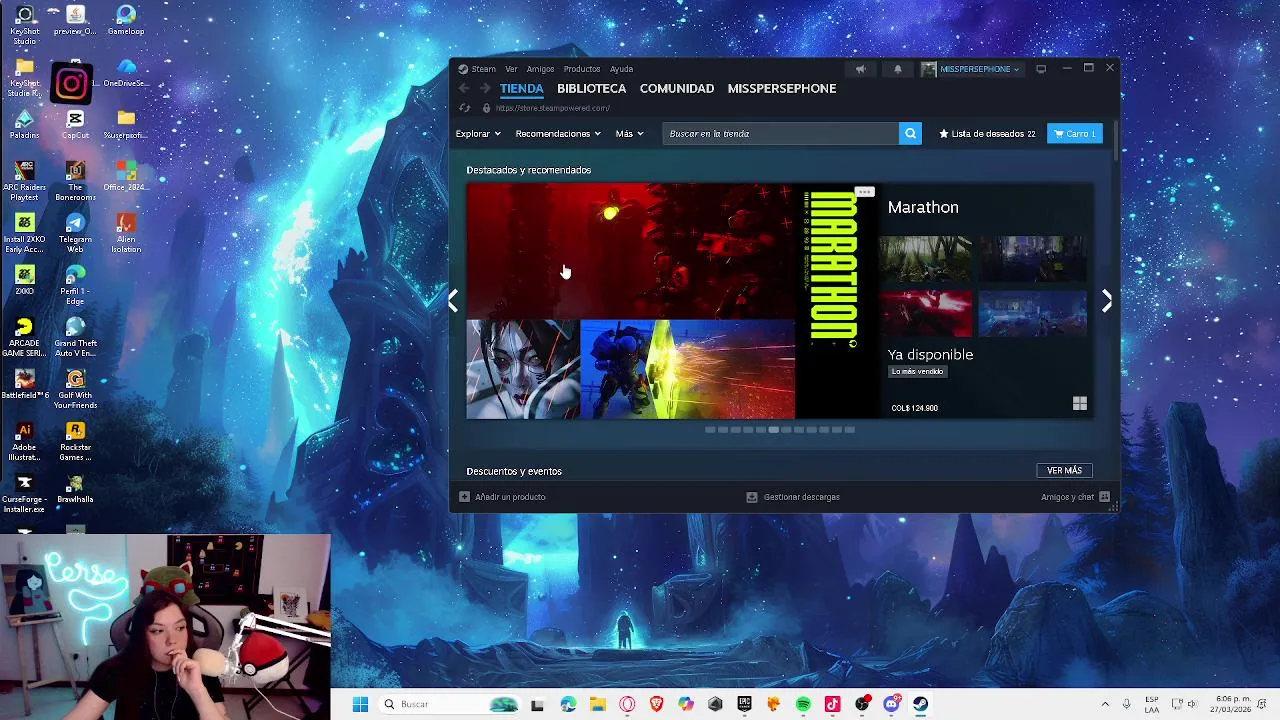Click the padlock icon beside the URL
Image resolution: width=1280 pixels, height=720 pixels.
486,108
